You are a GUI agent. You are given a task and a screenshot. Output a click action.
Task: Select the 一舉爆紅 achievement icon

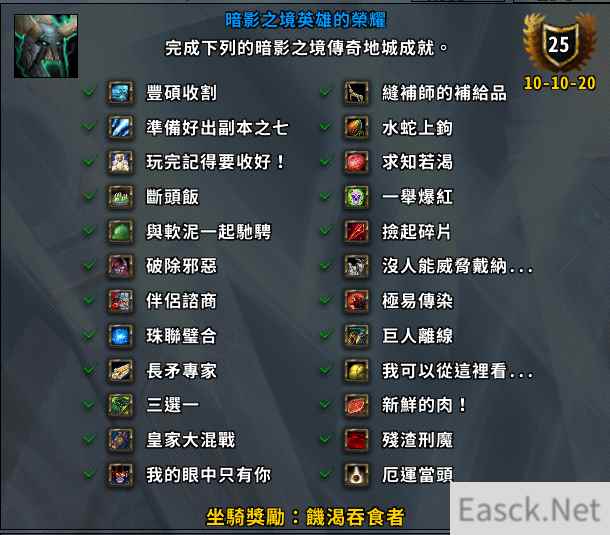pyautogui.click(x=356, y=196)
